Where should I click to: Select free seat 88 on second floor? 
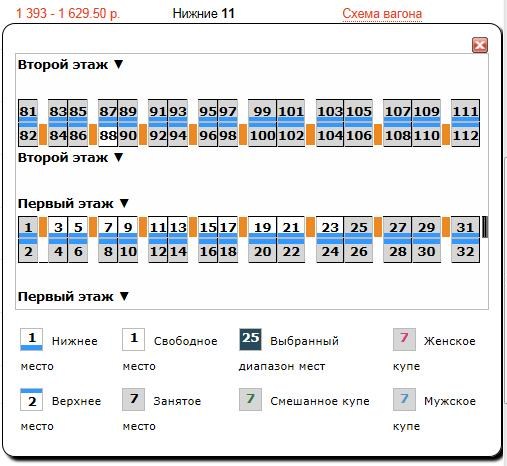[108, 135]
